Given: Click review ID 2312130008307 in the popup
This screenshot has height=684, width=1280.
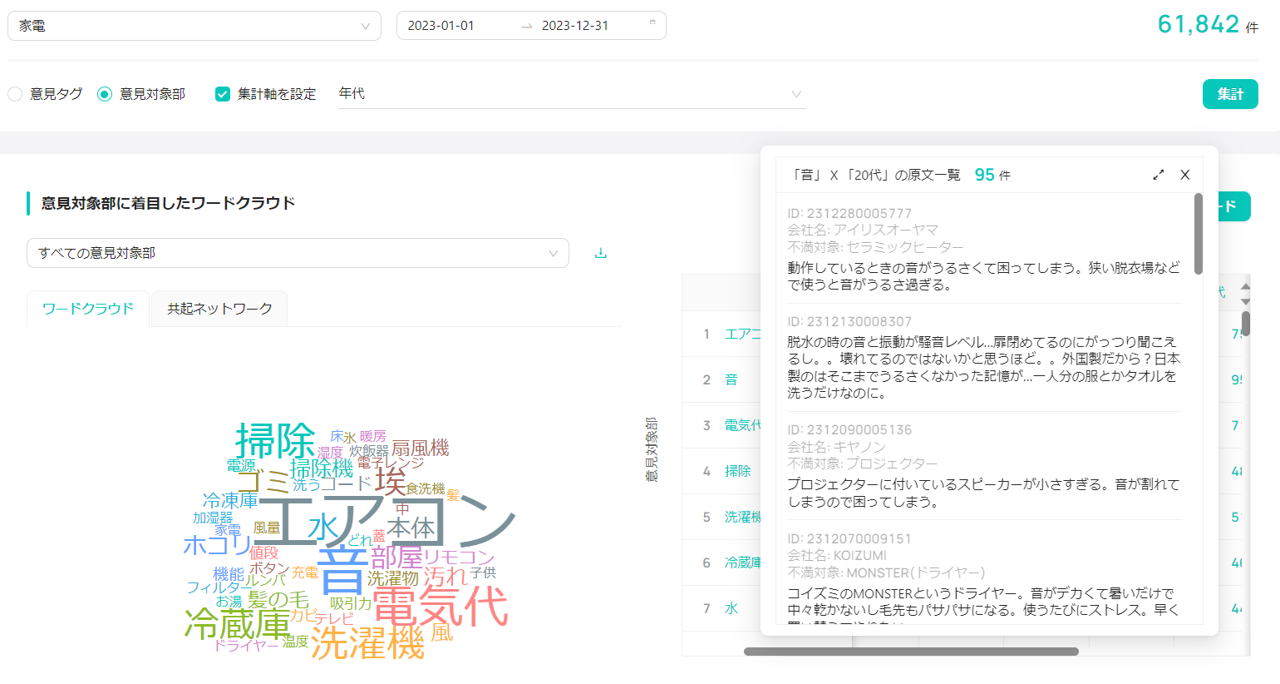Looking at the screenshot, I should (849, 321).
